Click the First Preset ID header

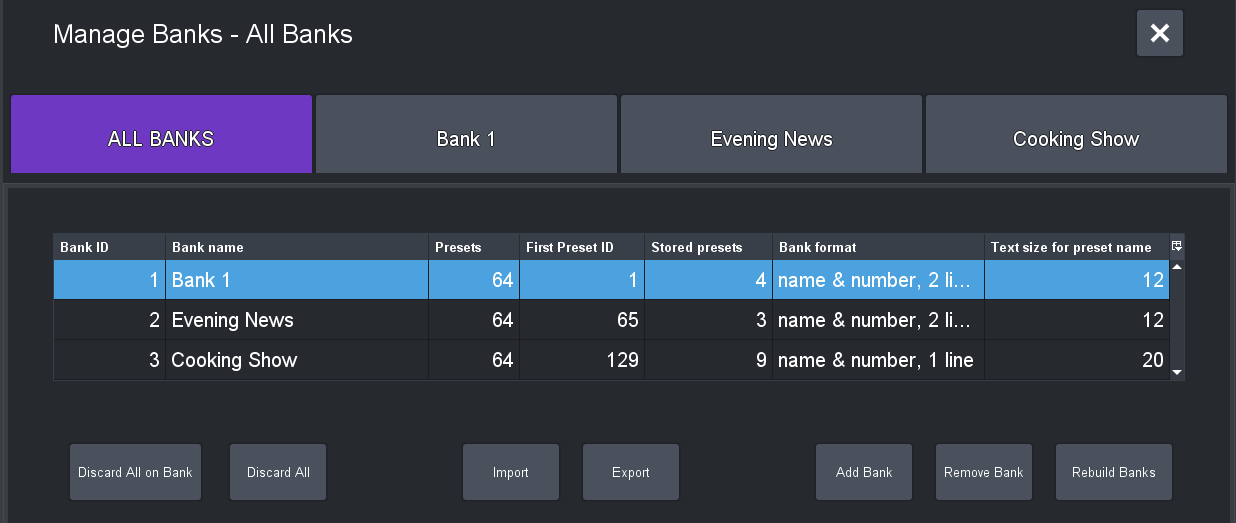tap(582, 247)
